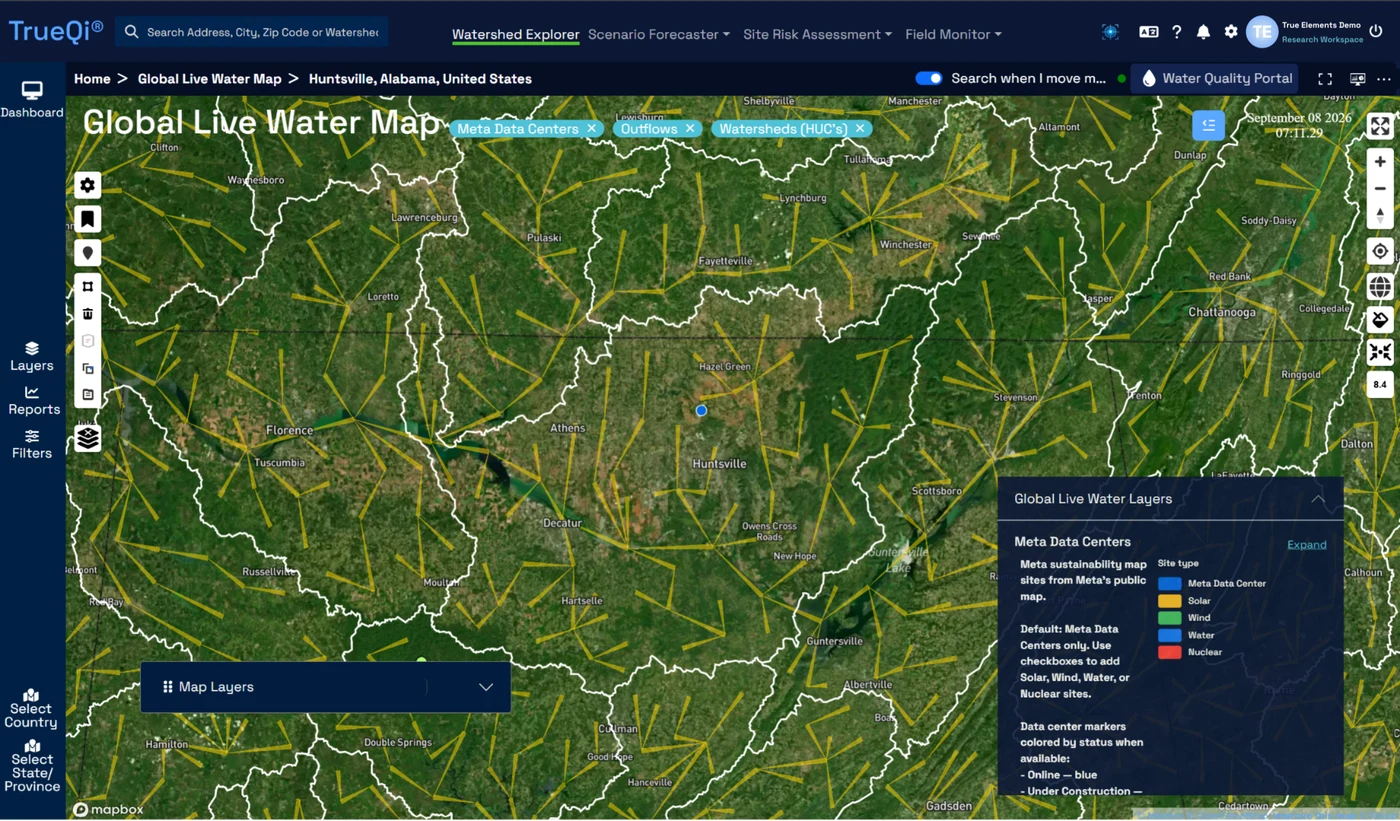The width and height of the screenshot is (1400, 821).
Task: Open Filters in the left sidebar
Action: point(32,445)
